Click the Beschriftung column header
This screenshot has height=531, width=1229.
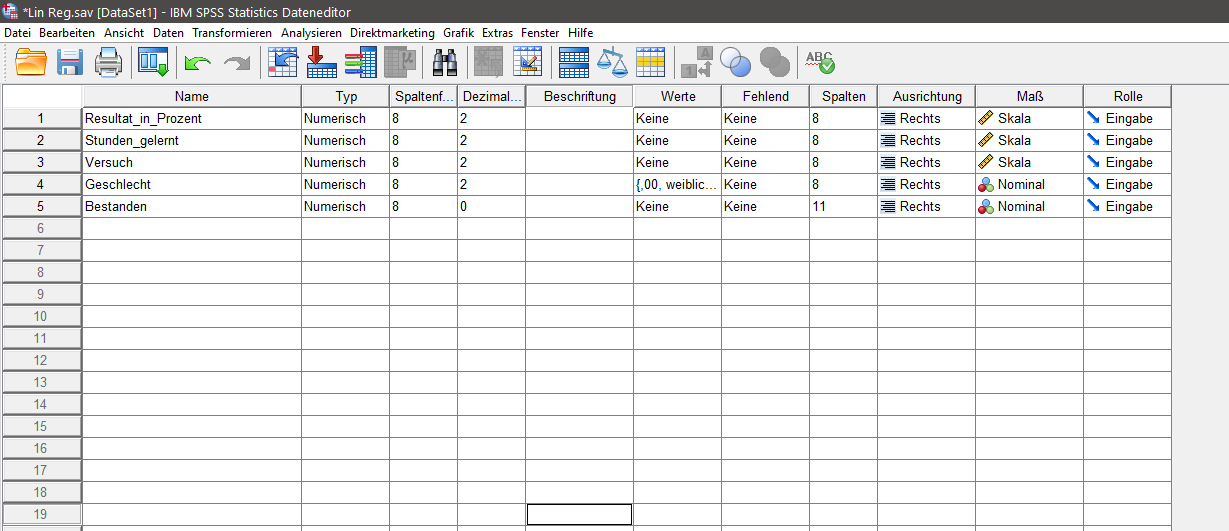(579, 97)
